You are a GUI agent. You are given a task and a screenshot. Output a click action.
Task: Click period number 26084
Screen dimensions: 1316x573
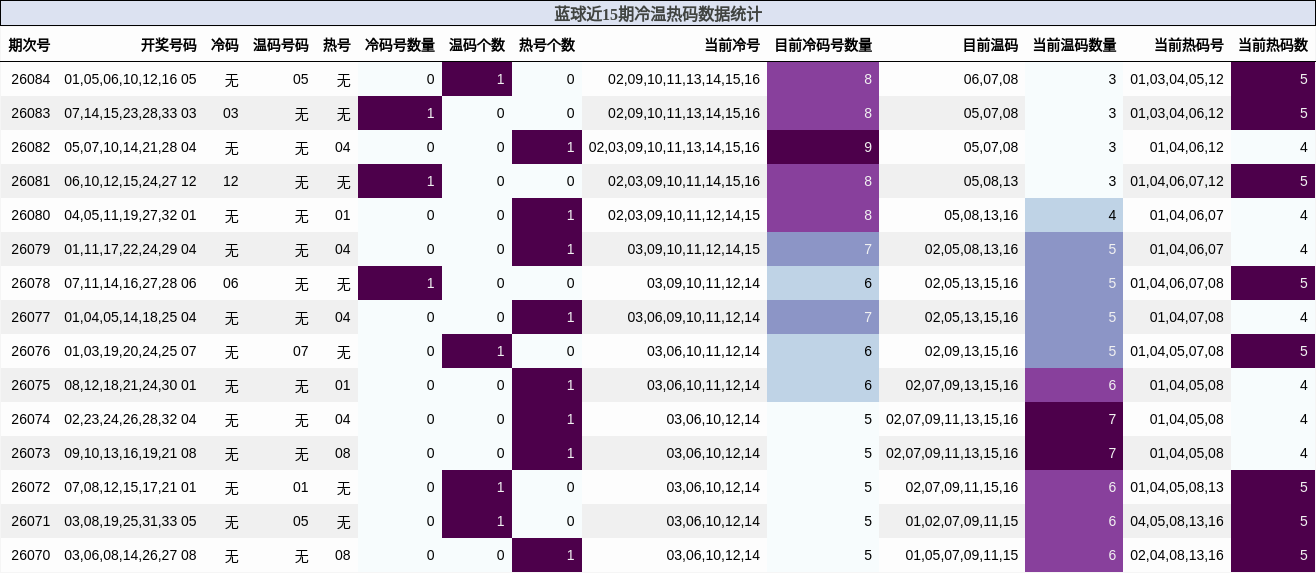(x=30, y=79)
